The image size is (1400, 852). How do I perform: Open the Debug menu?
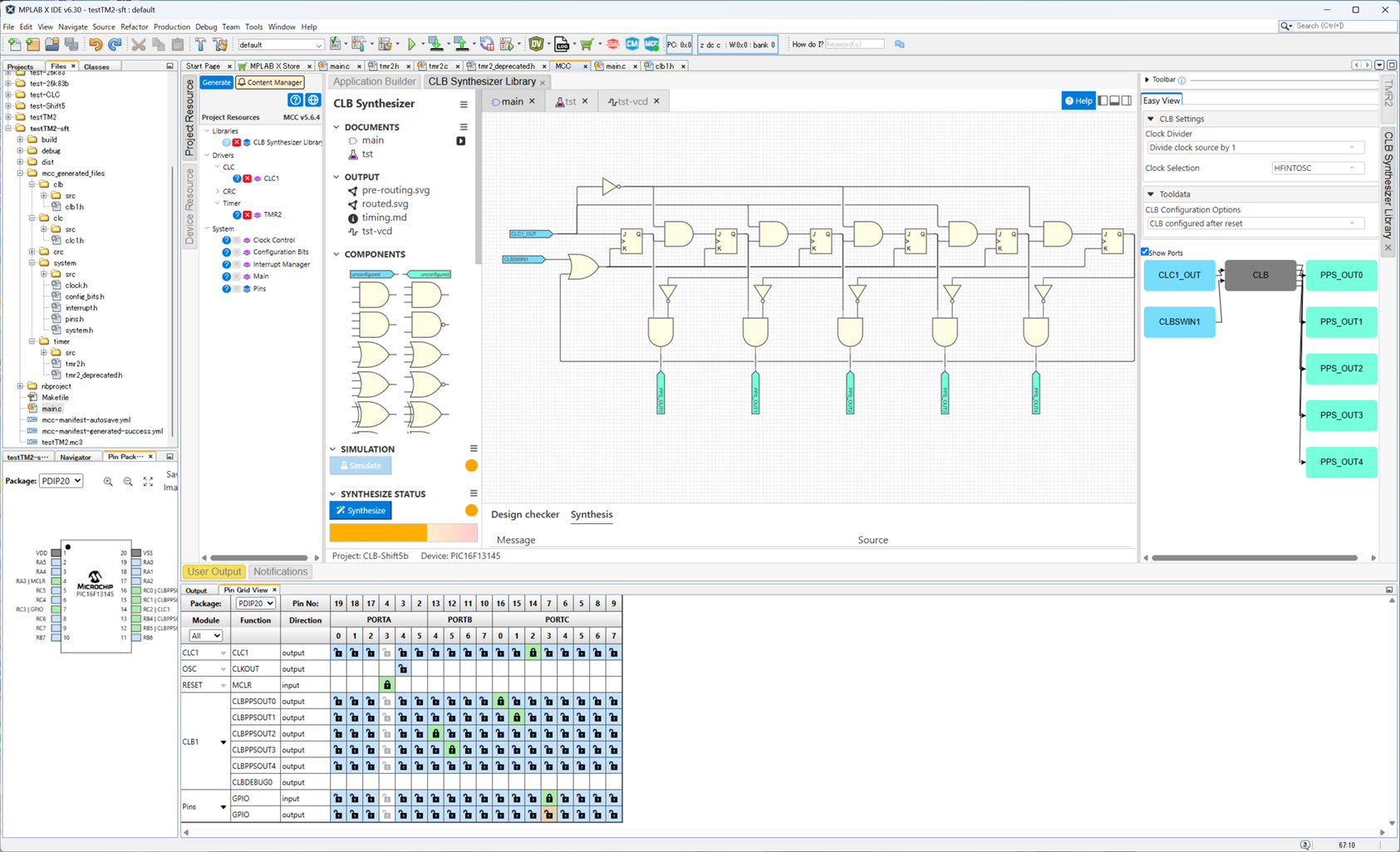(x=206, y=27)
